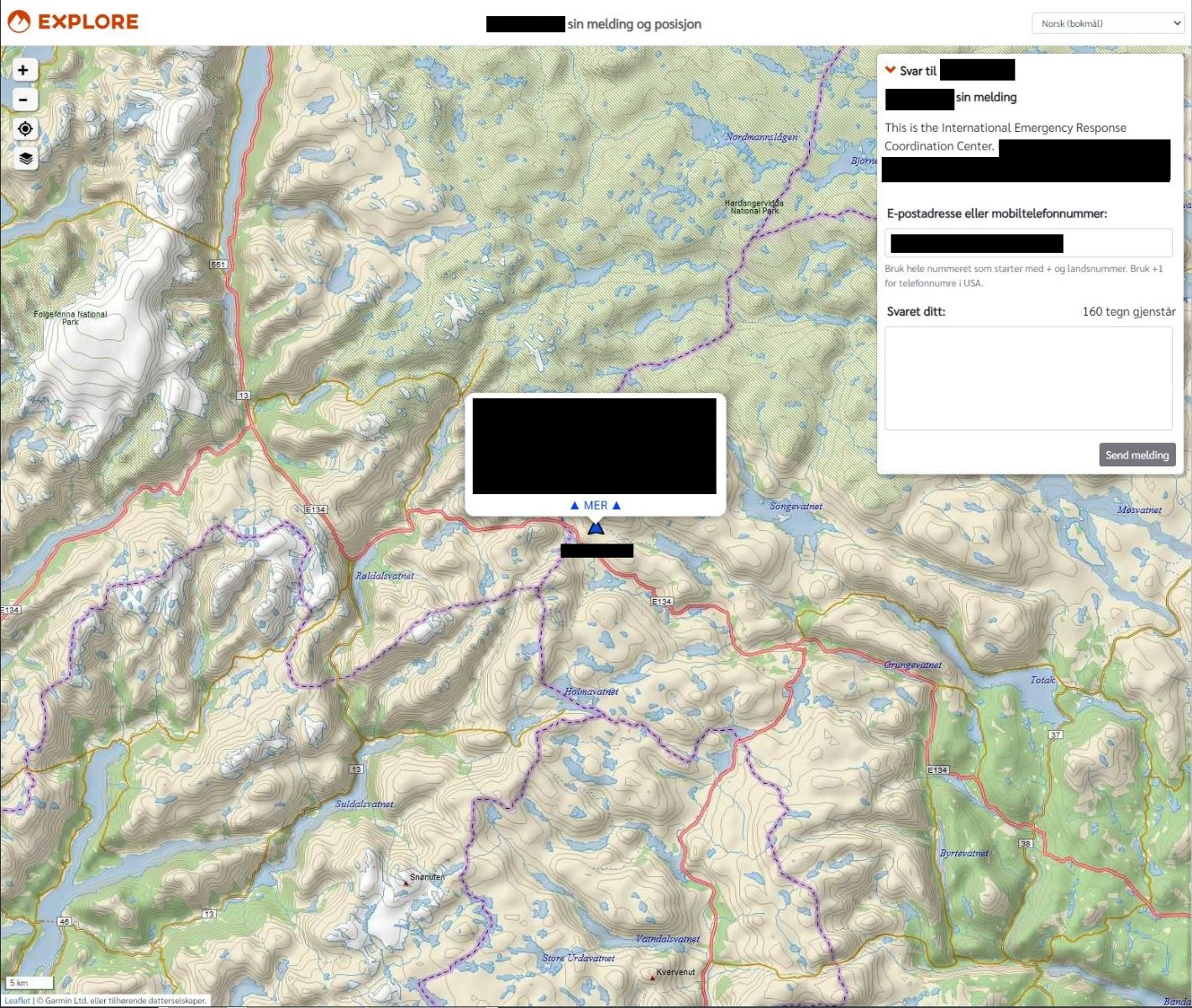Click the Kvervenut peak marker
The height and width of the screenshot is (1008, 1192).
pyautogui.click(x=652, y=978)
